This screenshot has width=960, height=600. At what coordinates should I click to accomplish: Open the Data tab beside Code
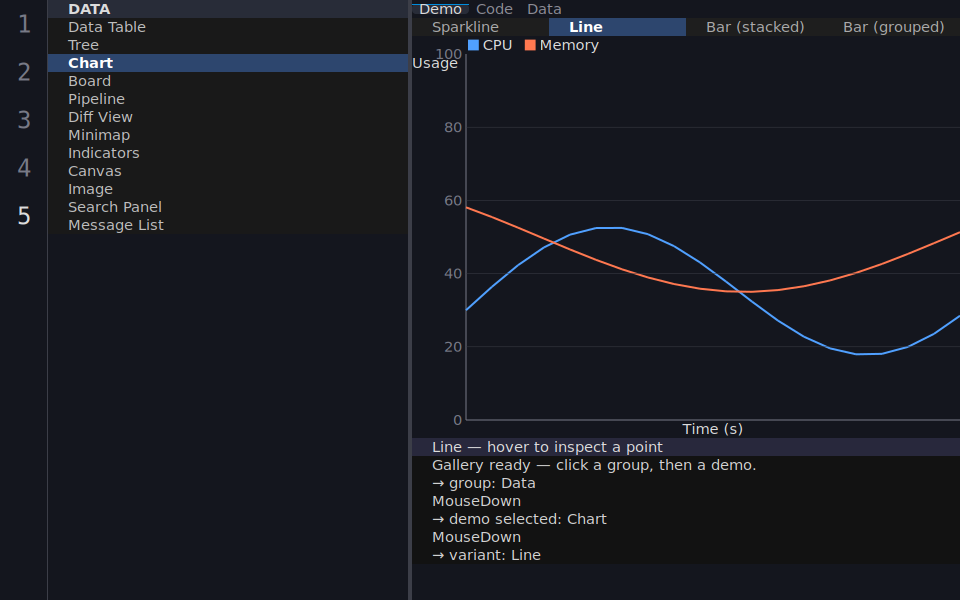[544, 9]
